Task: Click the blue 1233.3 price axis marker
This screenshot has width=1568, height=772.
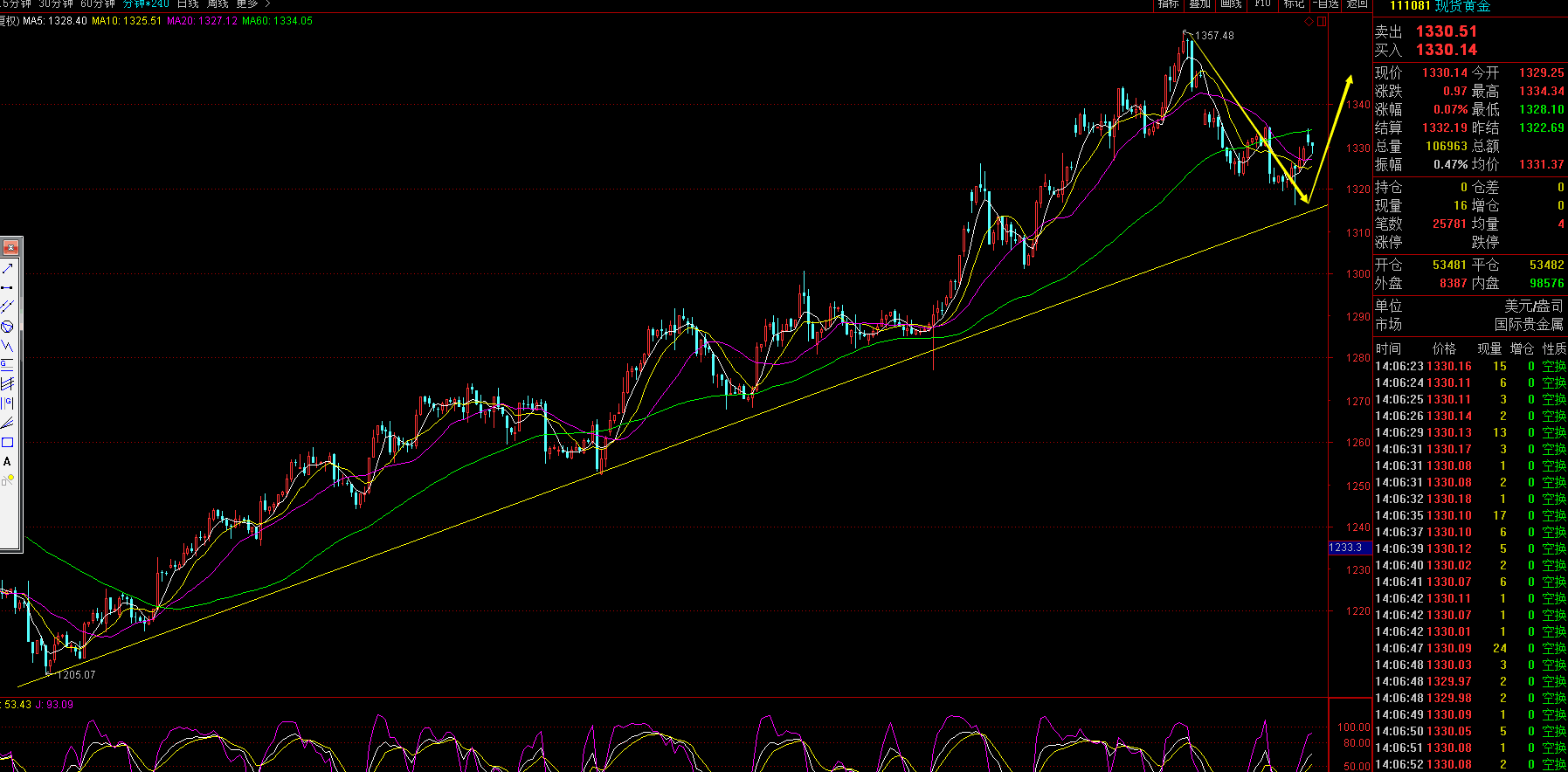Action: (x=1350, y=548)
